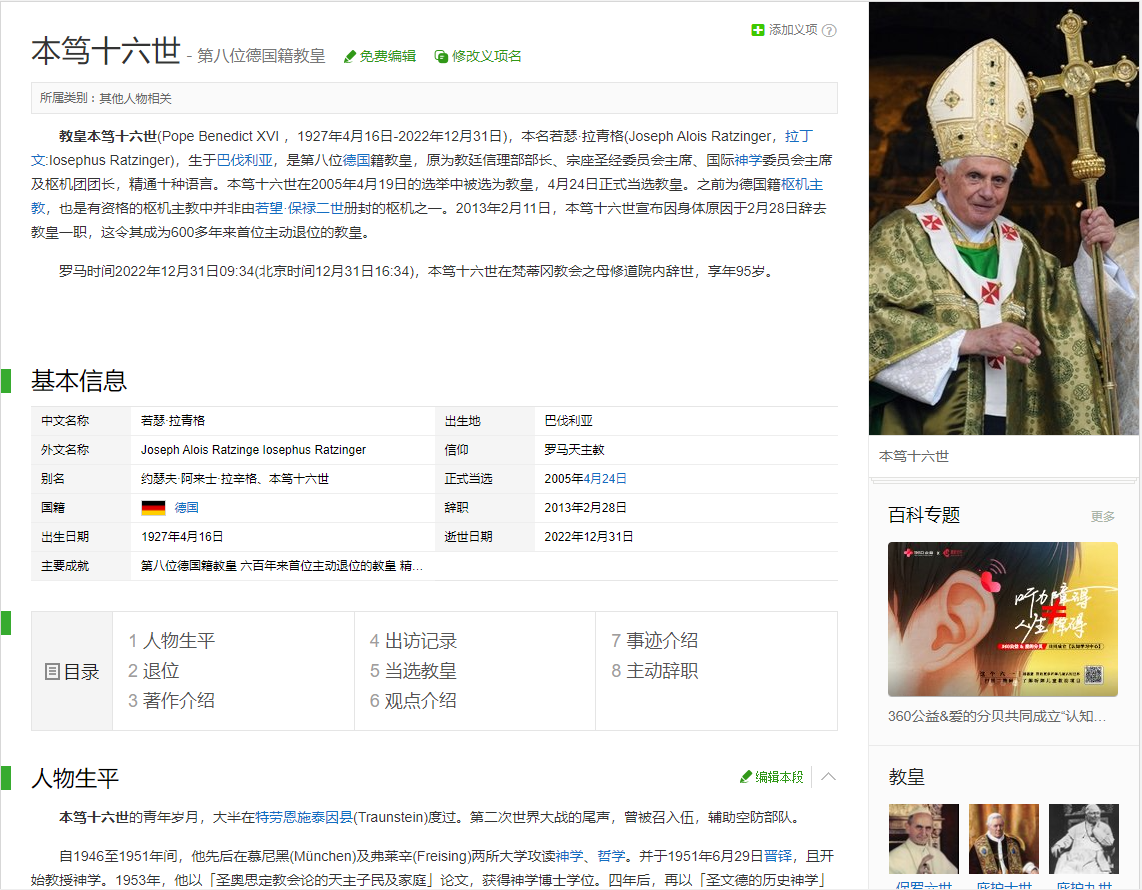Jump to 出访记录 in table of contents
The height and width of the screenshot is (890, 1142).
412,641
